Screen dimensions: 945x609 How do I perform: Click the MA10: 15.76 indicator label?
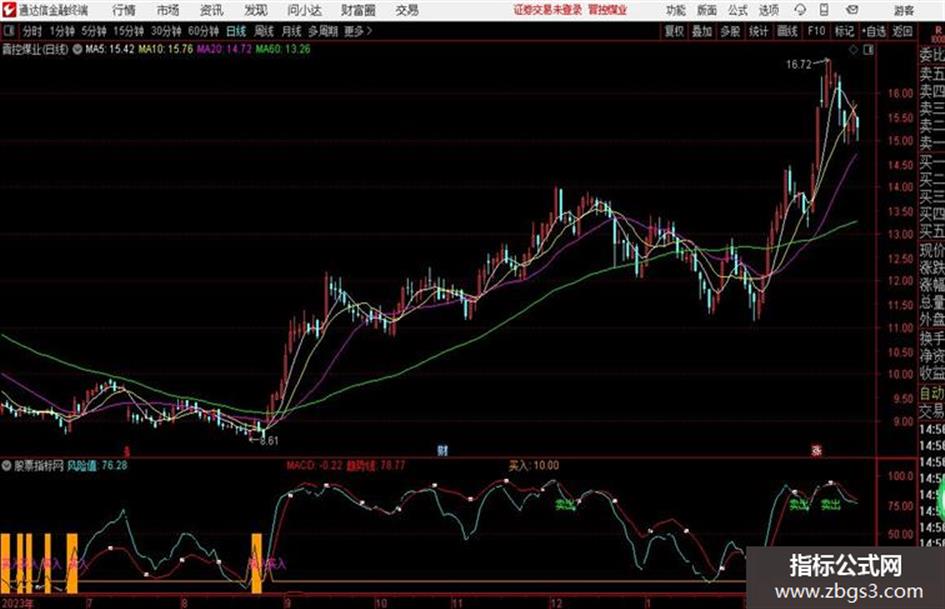click(166, 49)
